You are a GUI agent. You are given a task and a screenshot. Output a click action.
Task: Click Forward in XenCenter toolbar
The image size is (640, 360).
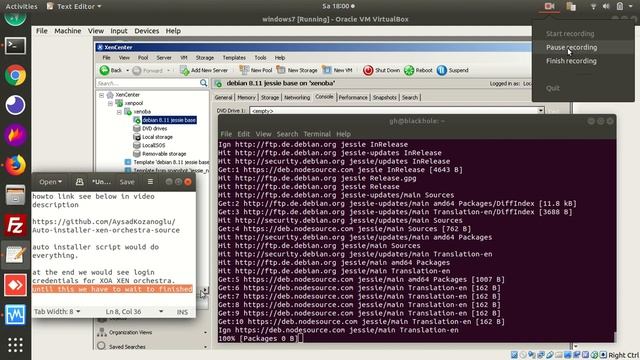[147, 70]
